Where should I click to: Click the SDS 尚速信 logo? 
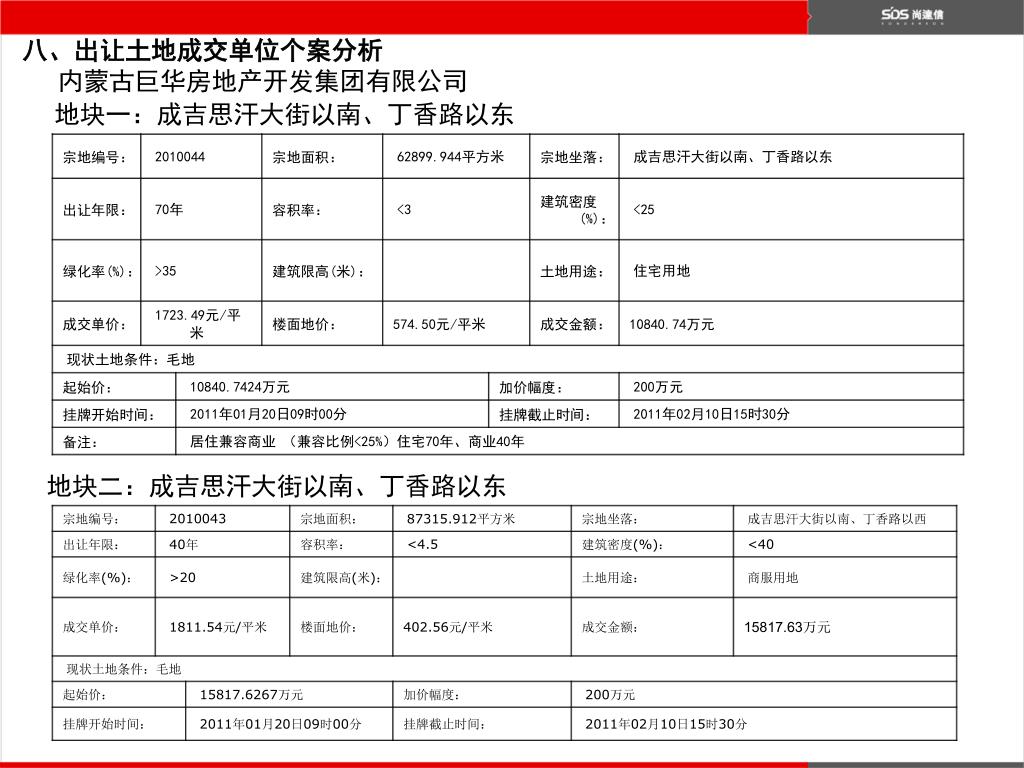pyautogui.click(x=912, y=16)
